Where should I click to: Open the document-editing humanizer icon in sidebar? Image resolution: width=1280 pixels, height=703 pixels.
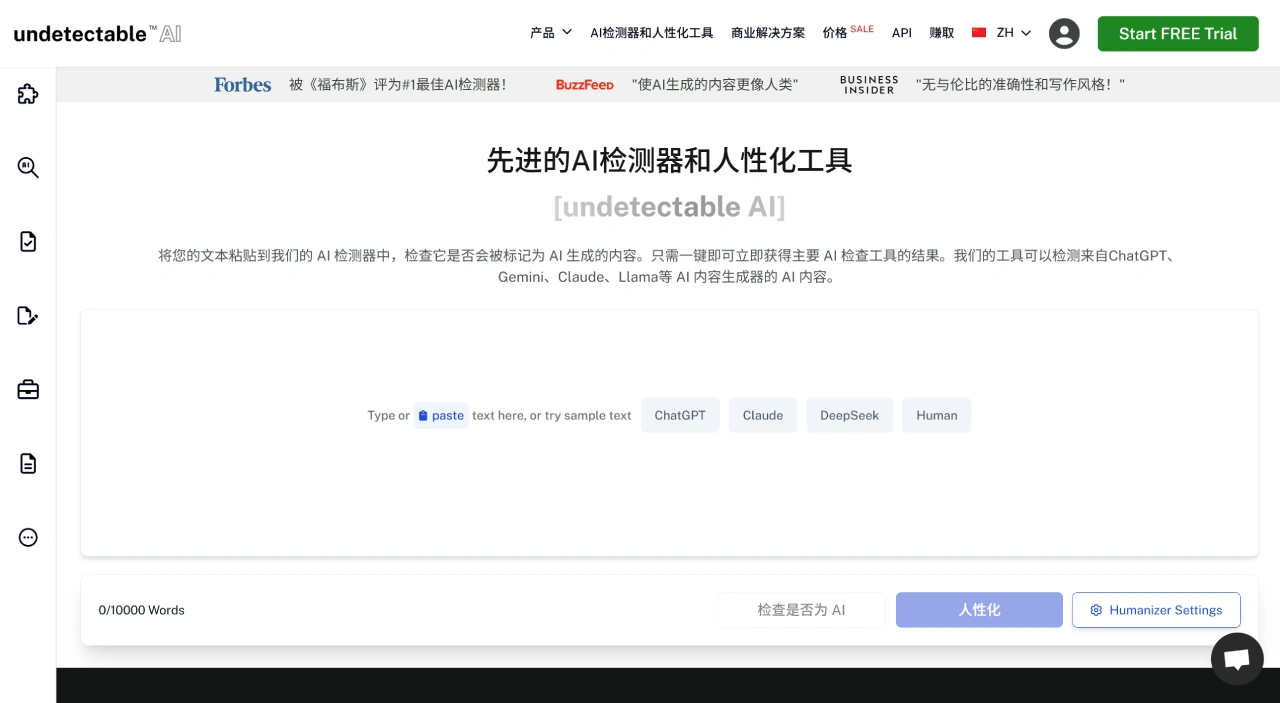click(27, 315)
